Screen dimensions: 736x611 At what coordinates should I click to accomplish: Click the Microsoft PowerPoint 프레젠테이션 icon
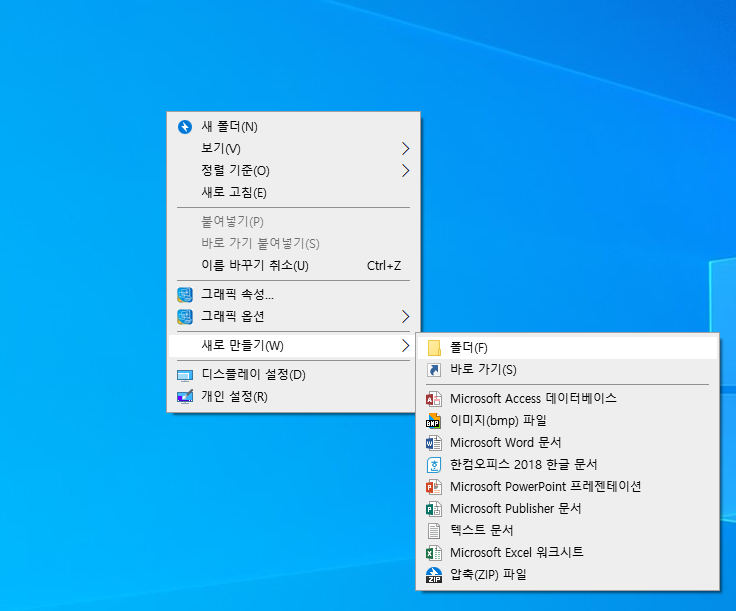pyautogui.click(x=433, y=487)
